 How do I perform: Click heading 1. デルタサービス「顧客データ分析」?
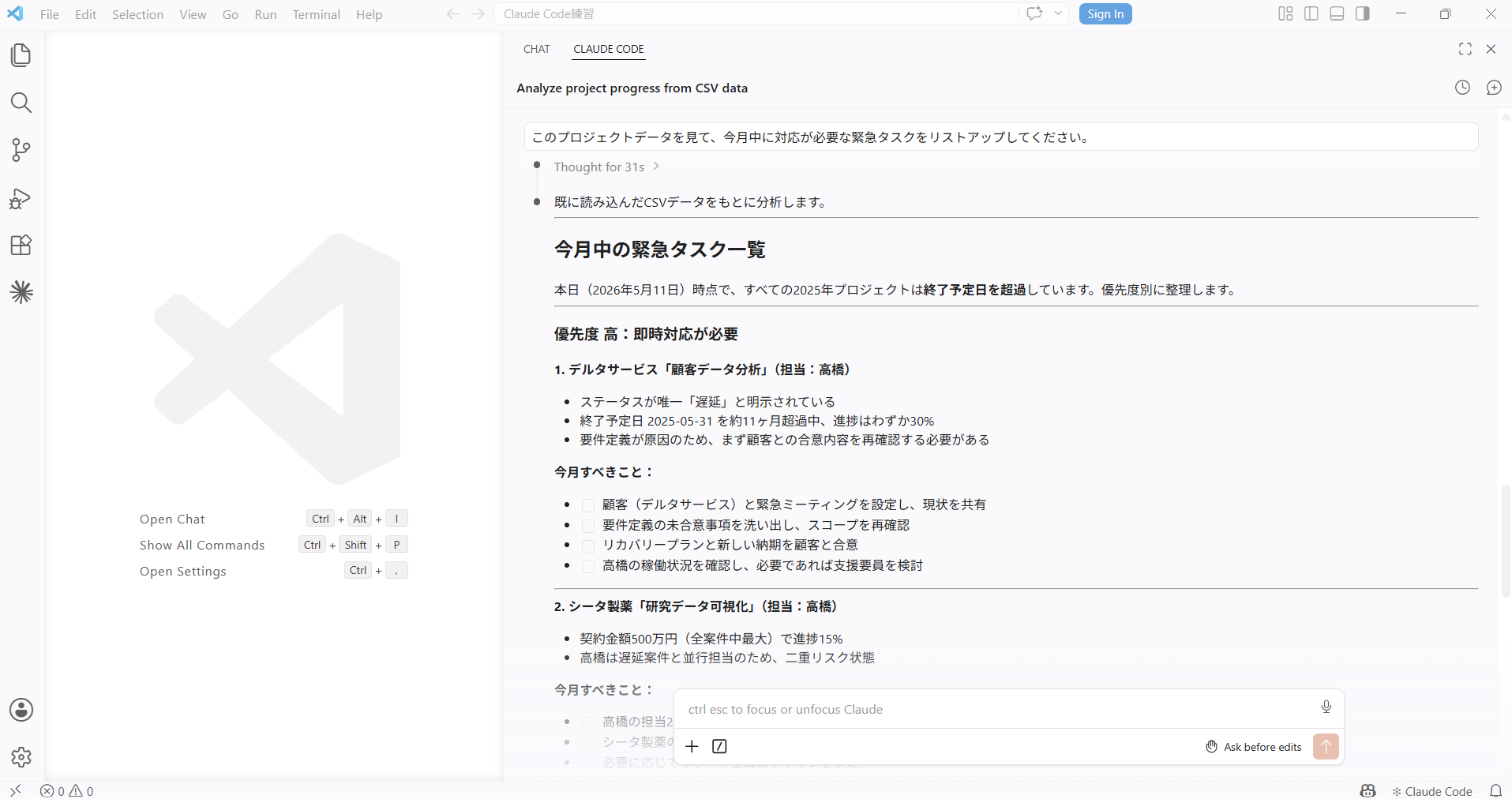coord(704,369)
